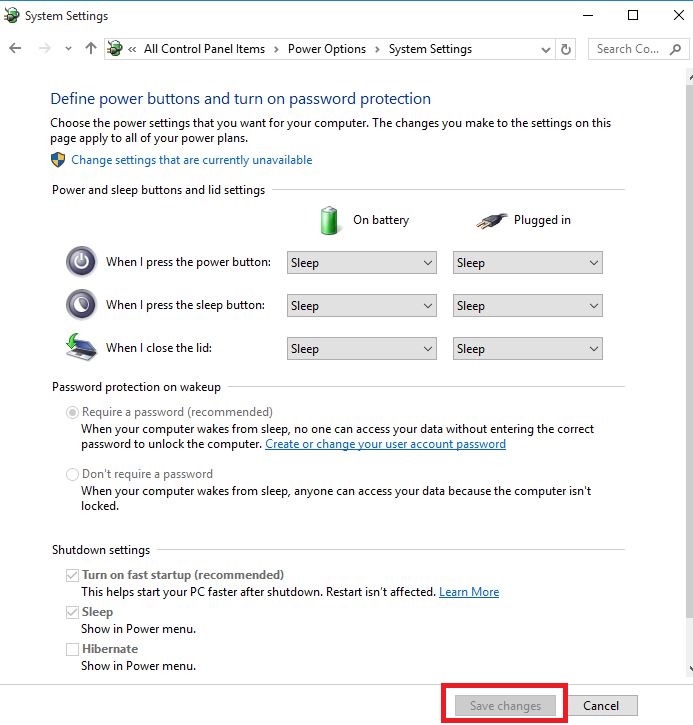Click the search magnifier icon
The width and height of the screenshot is (693, 725).
[x=675, y=49]
